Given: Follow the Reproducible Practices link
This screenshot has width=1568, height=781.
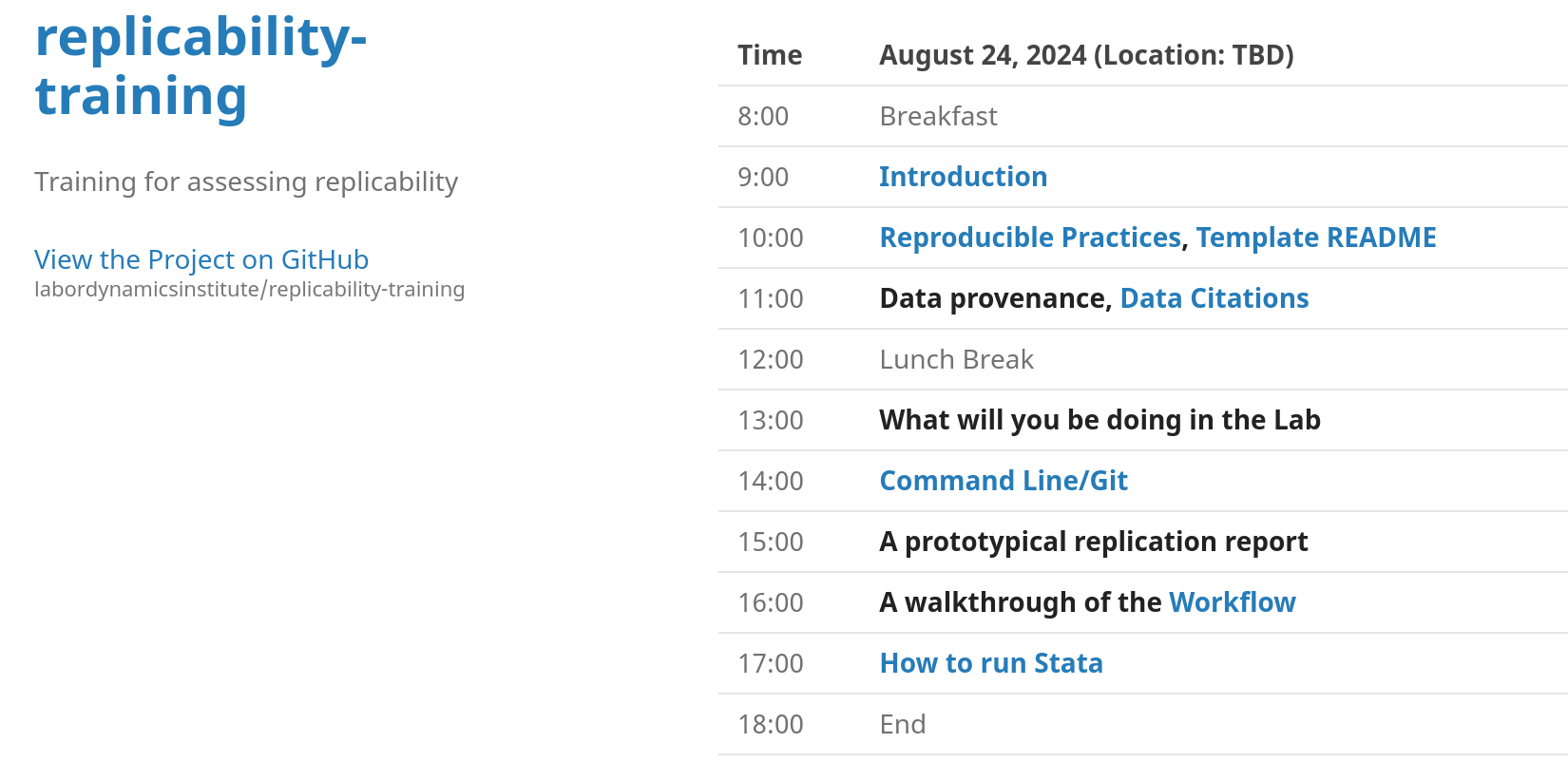Looking at the screenshot, I should [x=1029, y=238].
